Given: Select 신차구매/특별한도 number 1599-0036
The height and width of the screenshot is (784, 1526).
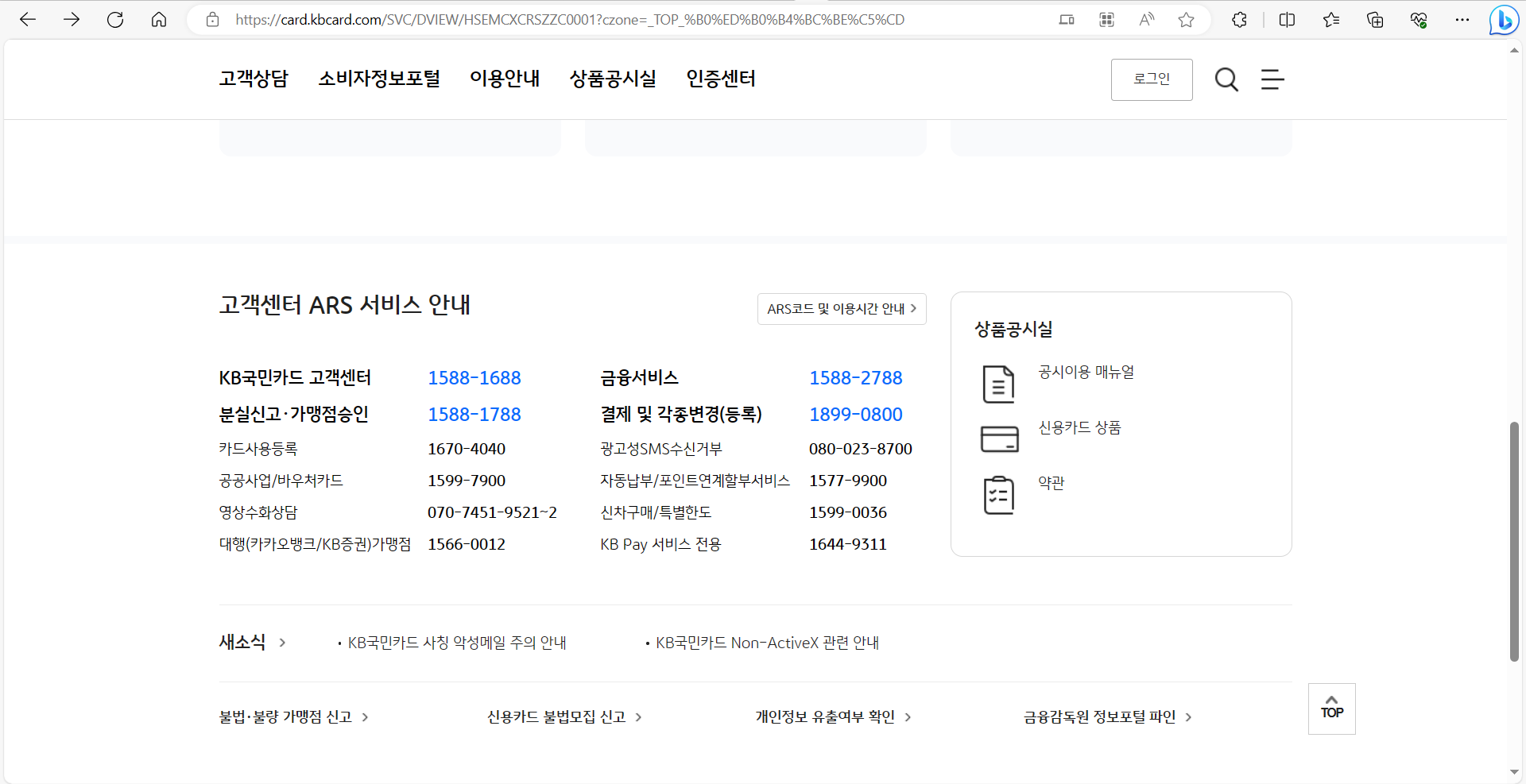Looking at the screenshot, I should 848,512.
